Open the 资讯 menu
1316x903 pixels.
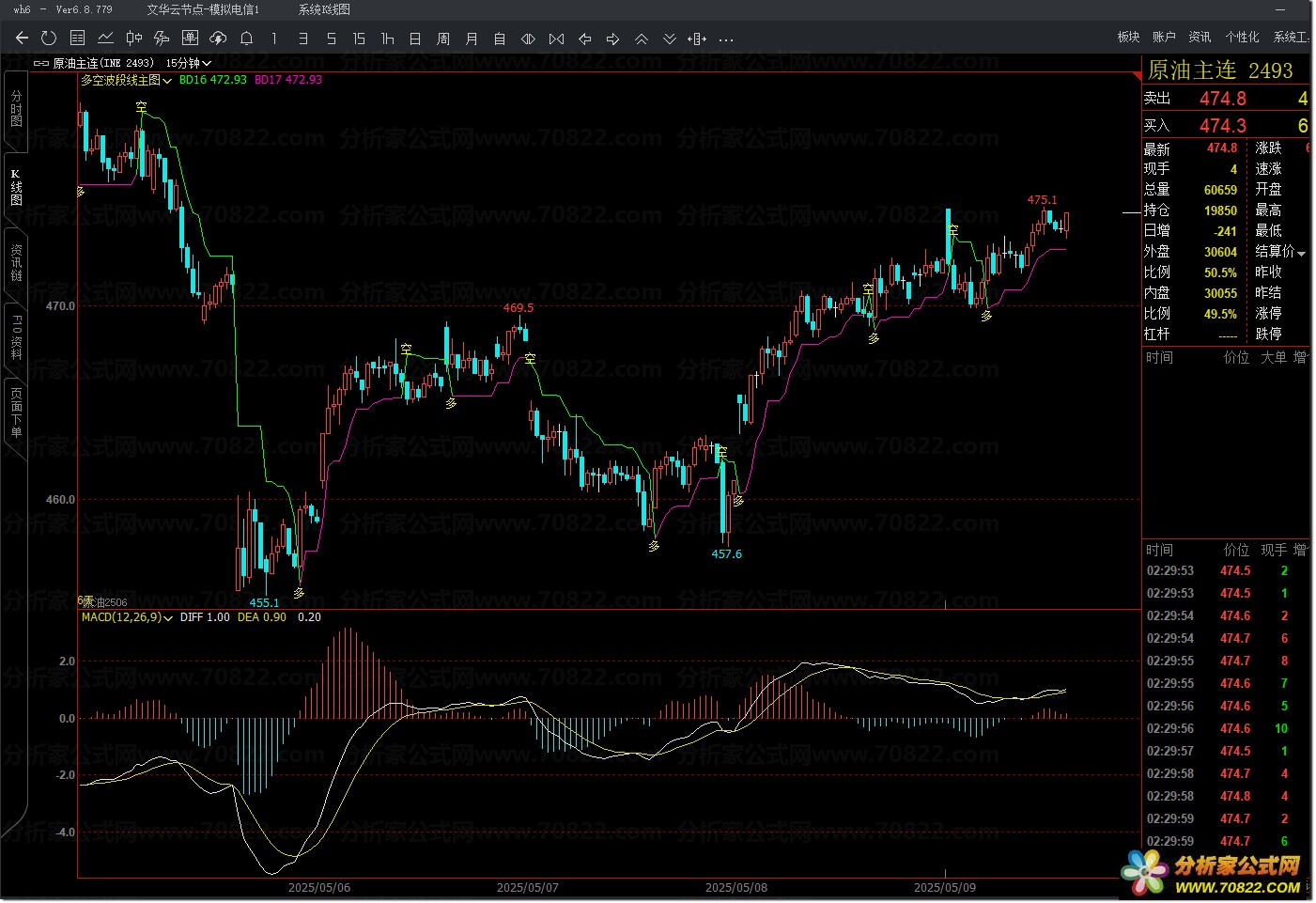1200,37
